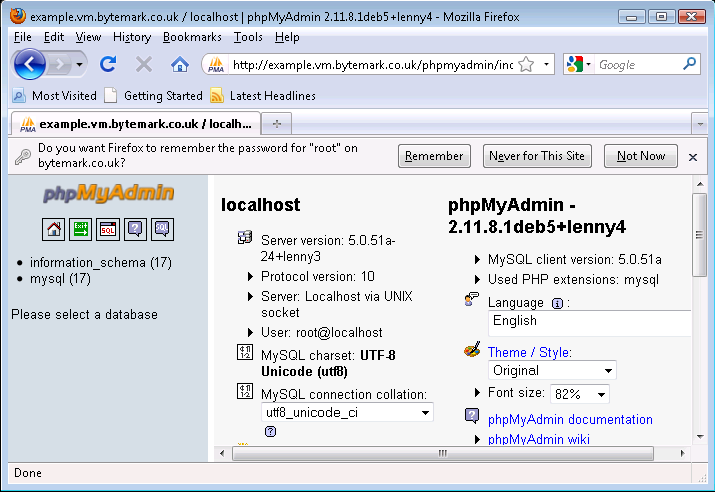This screenshot has height=492, width=715.
Task: Open the address bar history dropdown arrow
Action: [x=546, y=64]
